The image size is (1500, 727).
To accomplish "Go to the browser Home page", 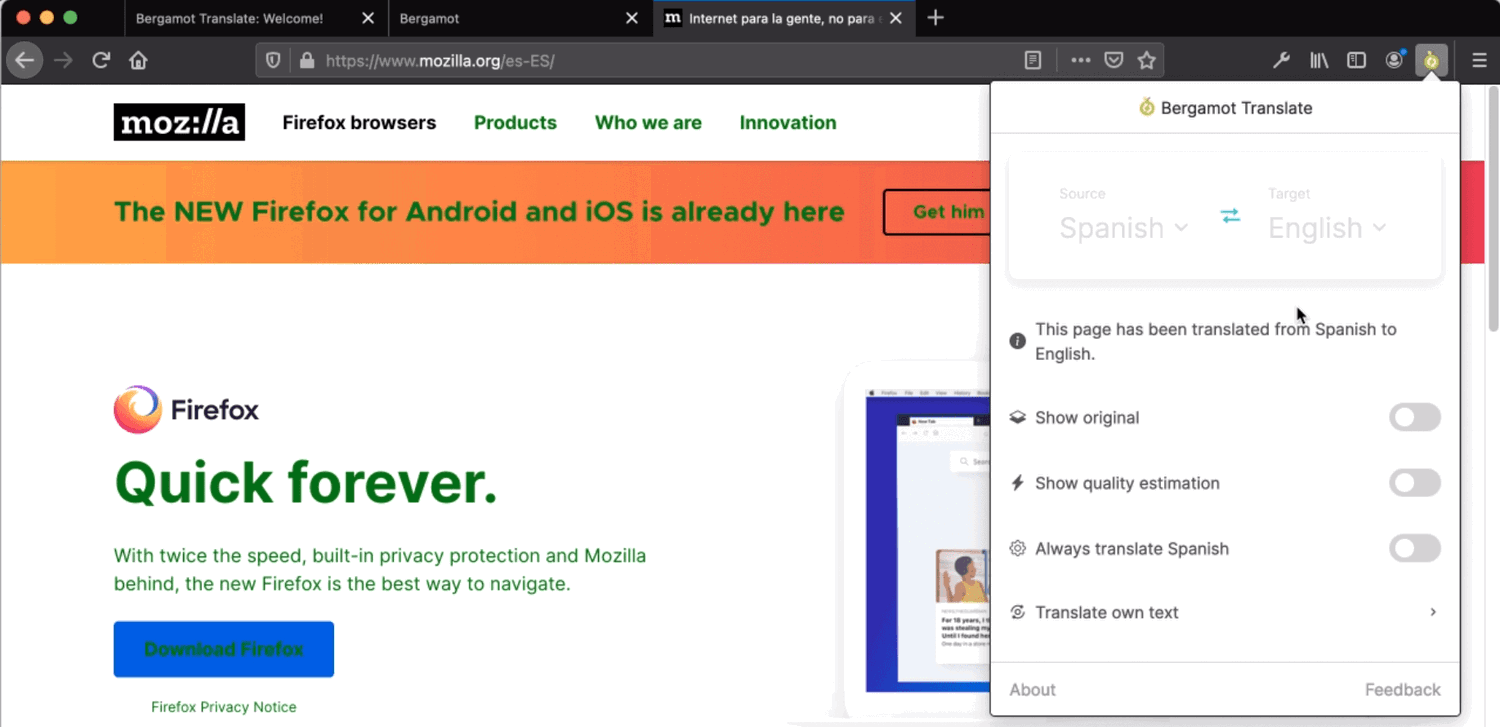I will click(138, 61).
